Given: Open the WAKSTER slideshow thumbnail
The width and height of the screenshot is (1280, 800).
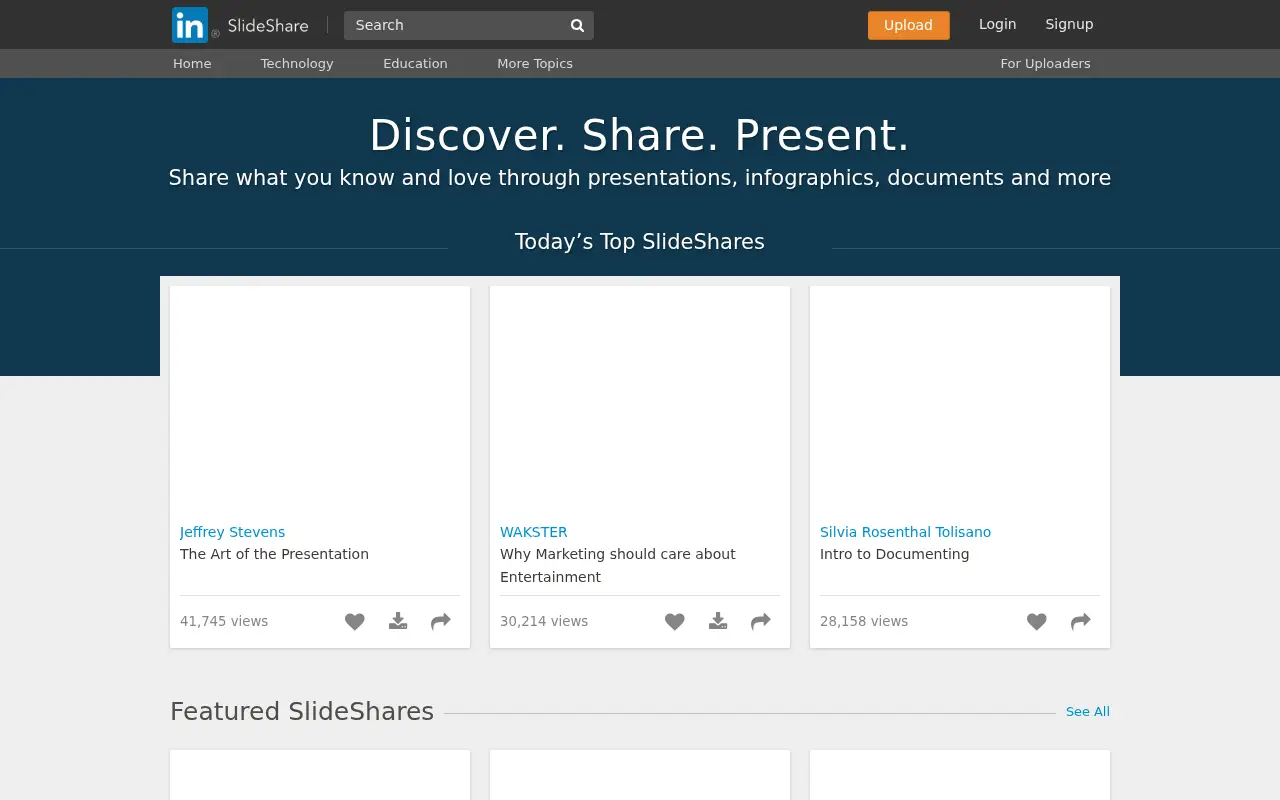Looking at the screenshot, I should (x=640, y=399).
